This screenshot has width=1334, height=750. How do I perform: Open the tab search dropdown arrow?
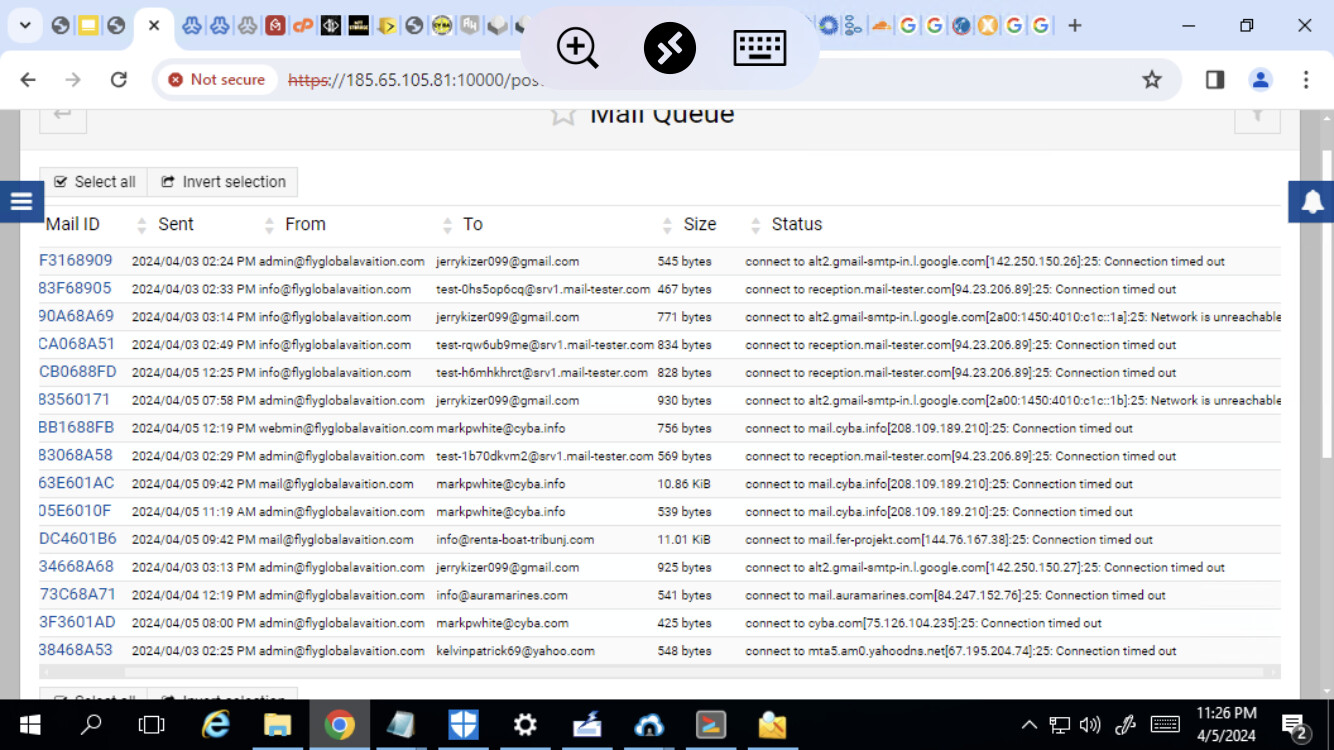click(25, 26)
